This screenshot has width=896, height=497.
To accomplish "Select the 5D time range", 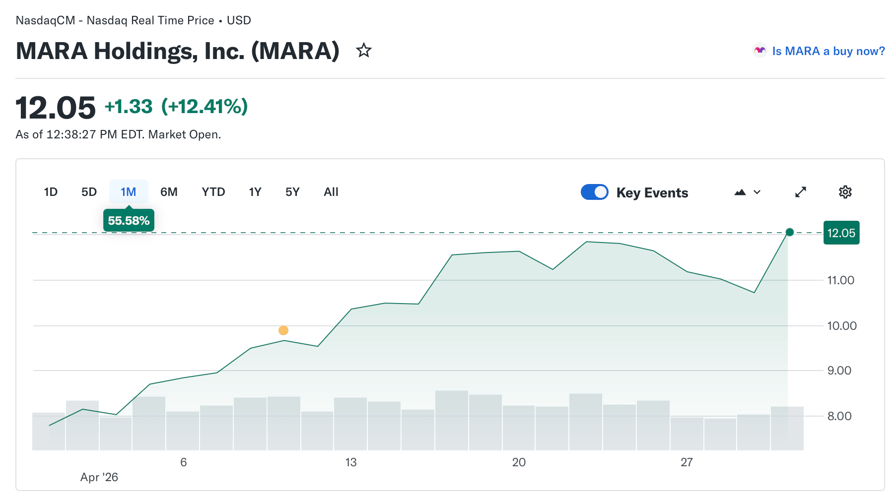I will 89,192.
